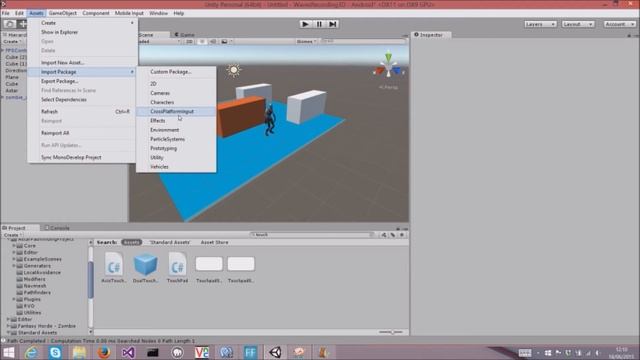Choose Custom Package... from submenu
Screen dimensions: 640x360
coord(176,72)
